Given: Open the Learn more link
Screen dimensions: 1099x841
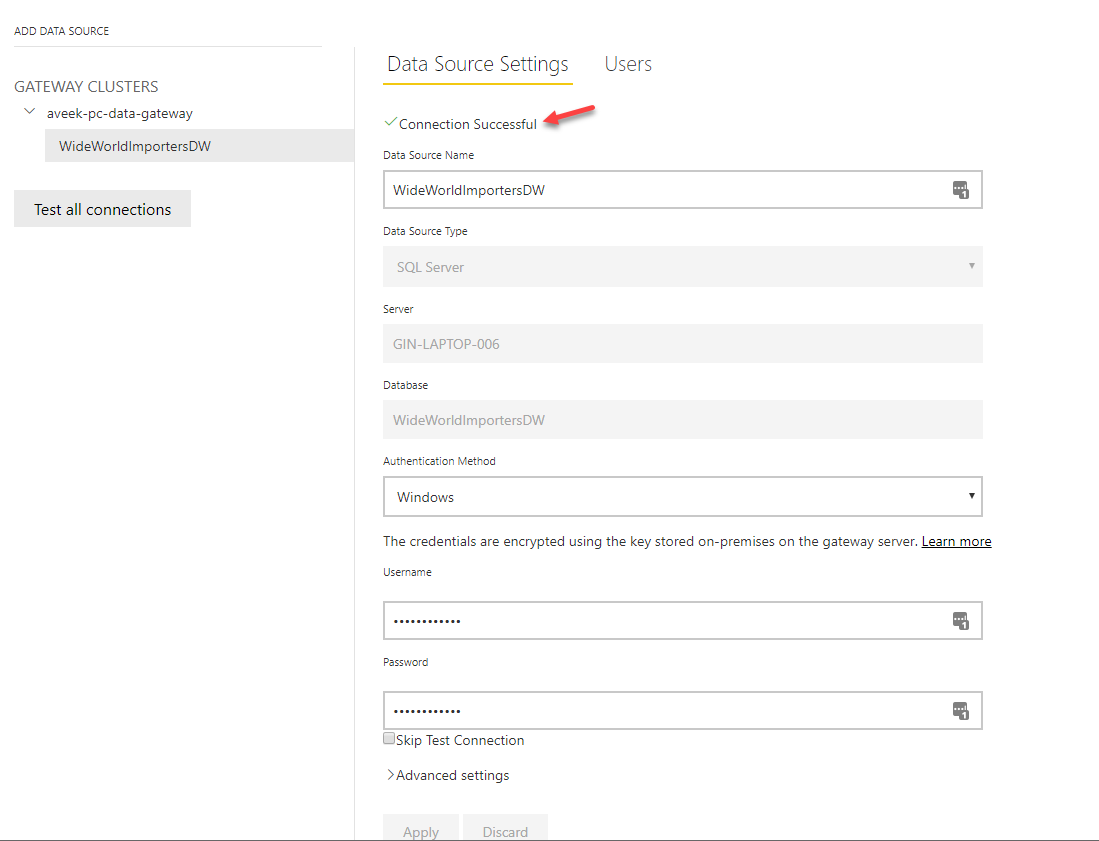Looking at the screenshot, I should [x=956, y=541].
